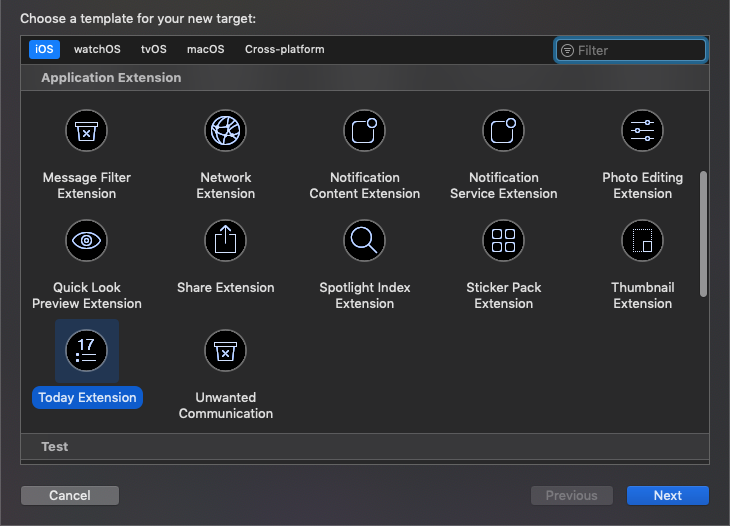The image size is (730, 526).
Task: Choose the Network Extension template icon
Action: click(x=226, y=130)
